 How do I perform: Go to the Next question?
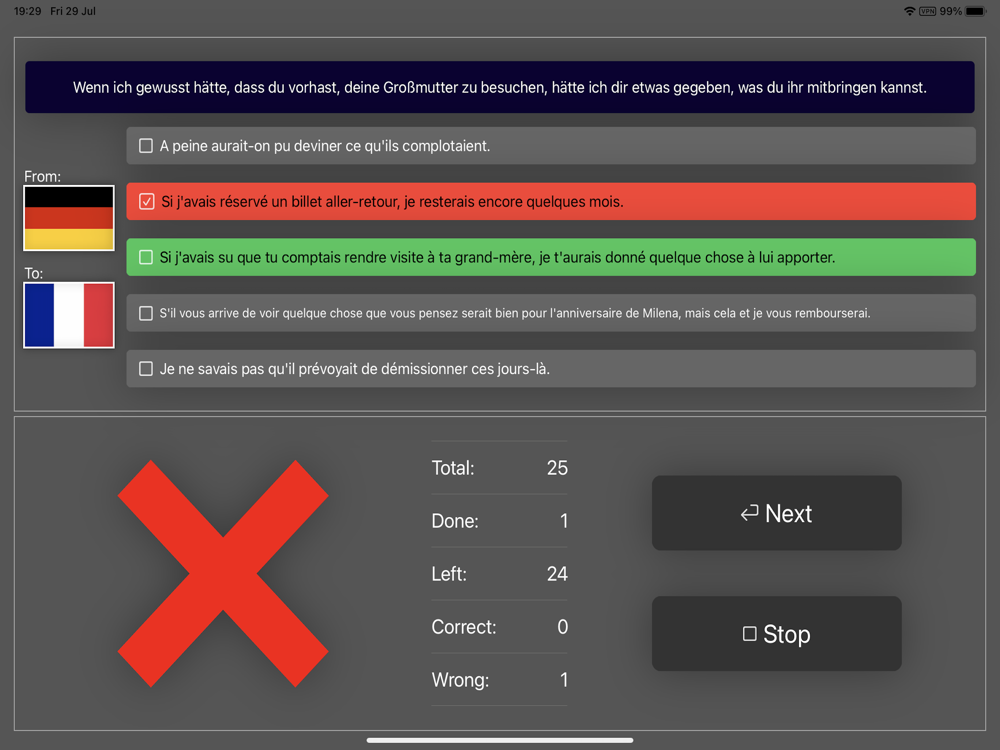click(x=777, y=513)
